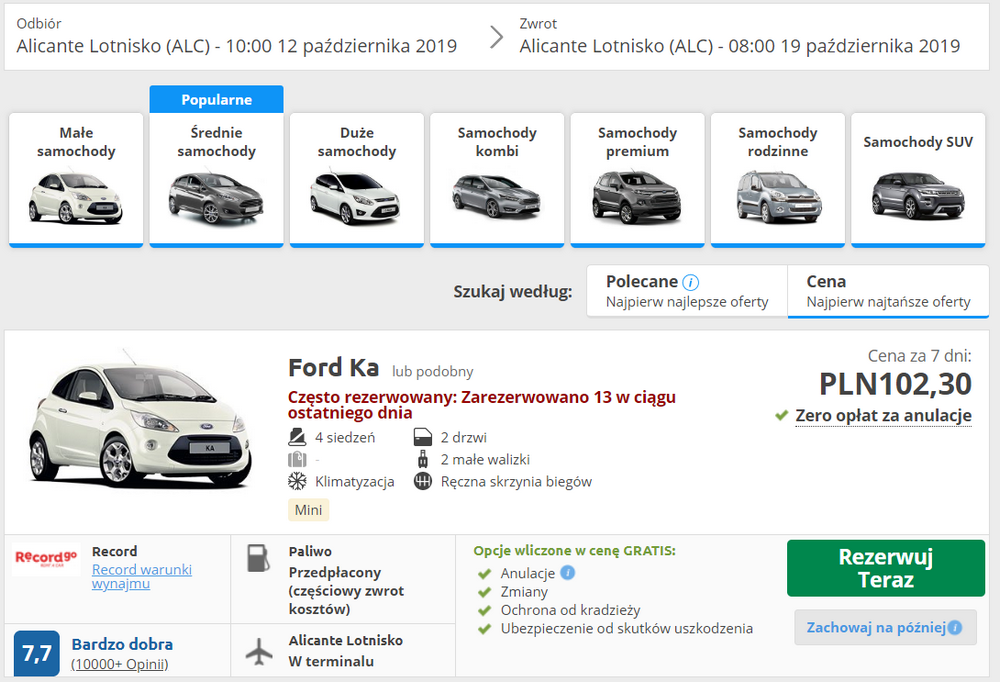The image size is (1000, 682).
Task: Click the fuel pump Paliwo icon
Action: (x=258, y=558)
